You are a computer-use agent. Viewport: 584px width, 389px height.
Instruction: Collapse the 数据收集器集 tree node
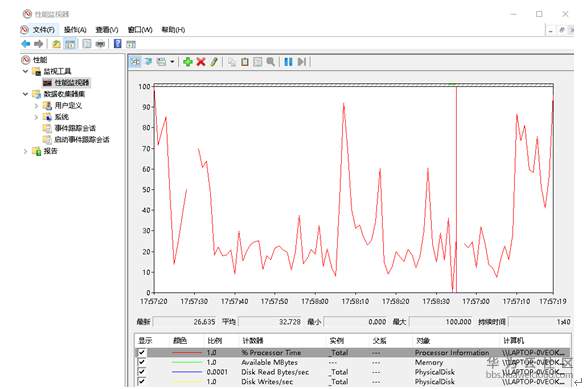(25, 94)
